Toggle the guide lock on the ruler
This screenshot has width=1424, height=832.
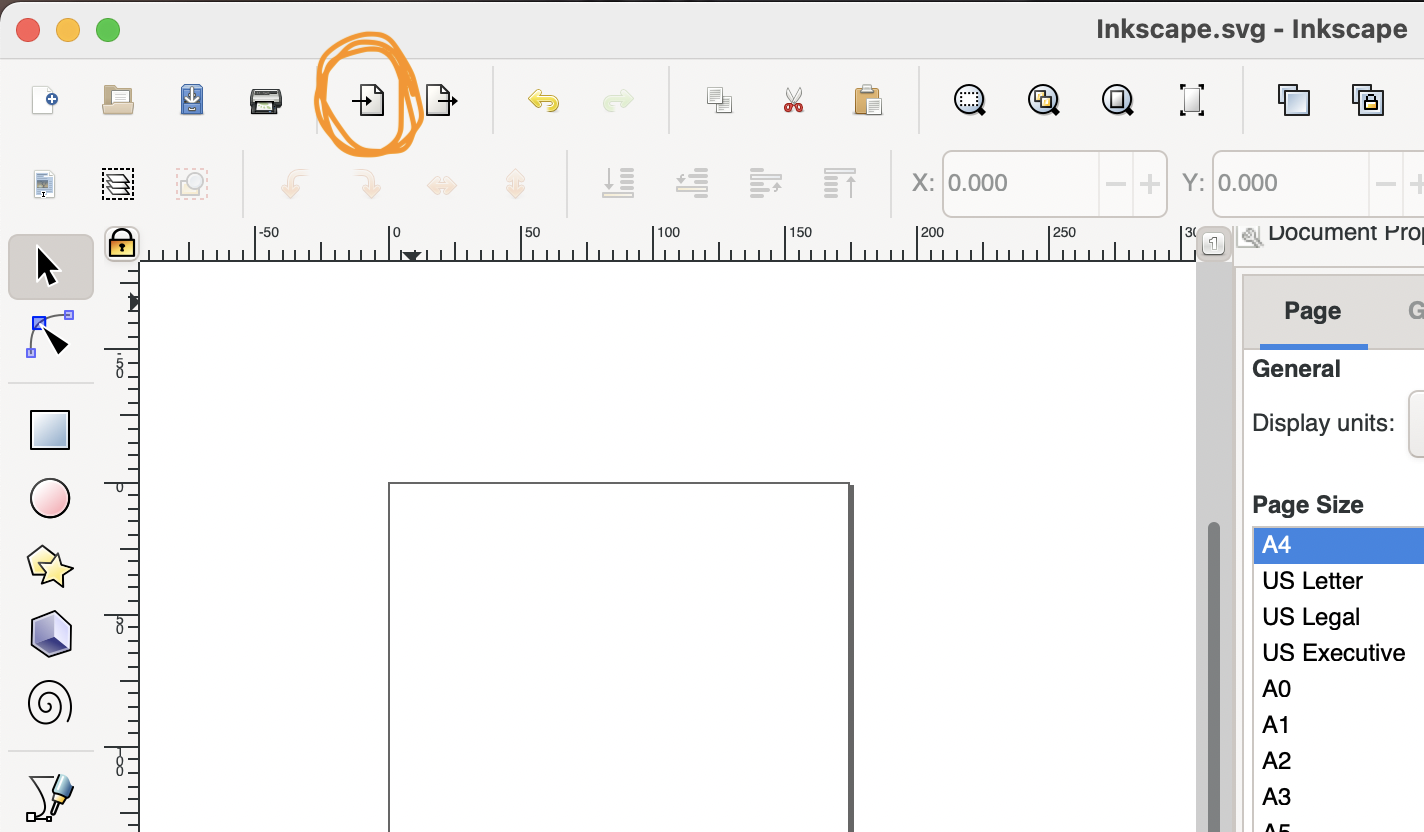point(121,244)
